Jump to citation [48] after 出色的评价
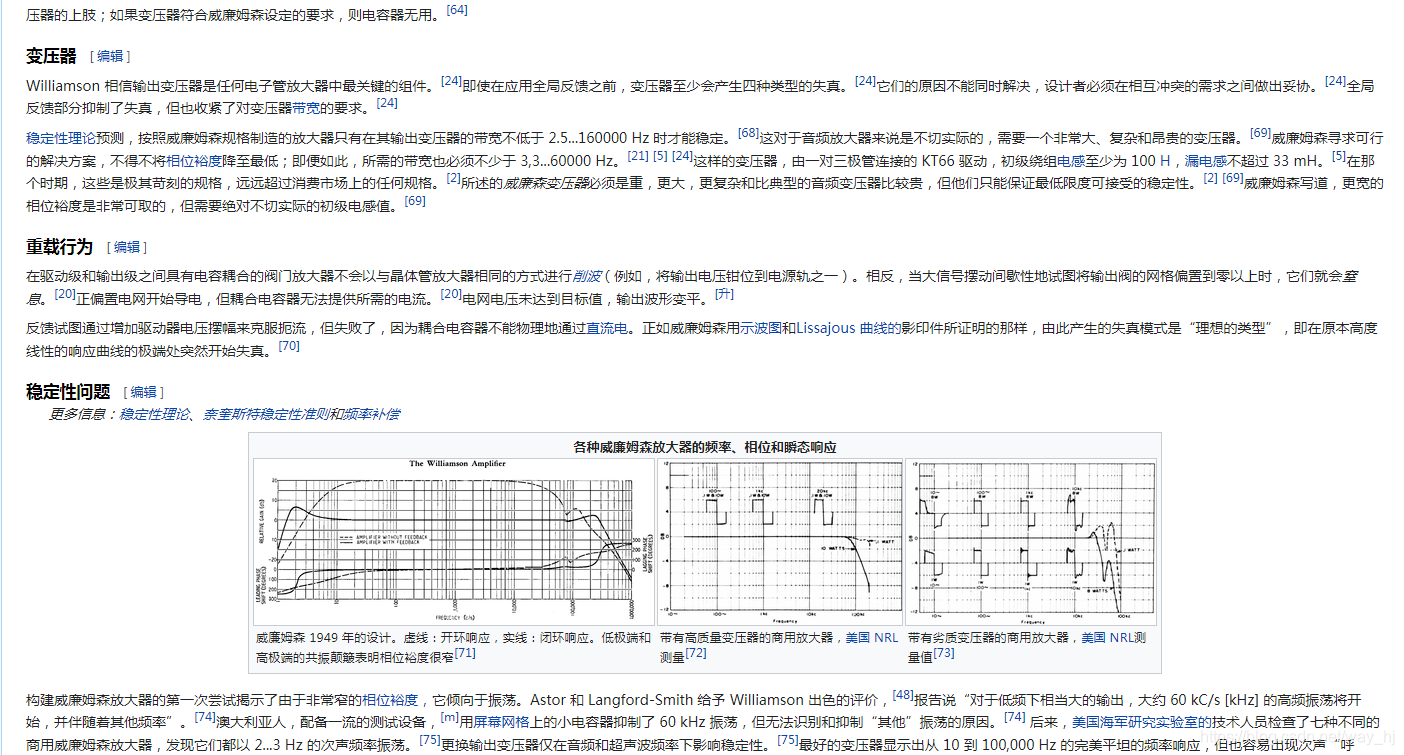Viewport: 1404px width, 755px height. click(903, 694)
